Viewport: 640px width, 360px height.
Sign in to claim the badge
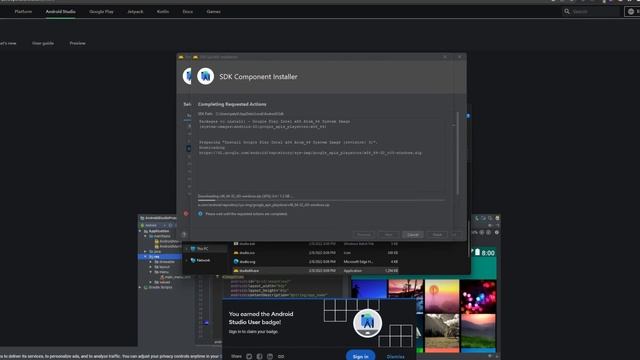pos(360,356)
